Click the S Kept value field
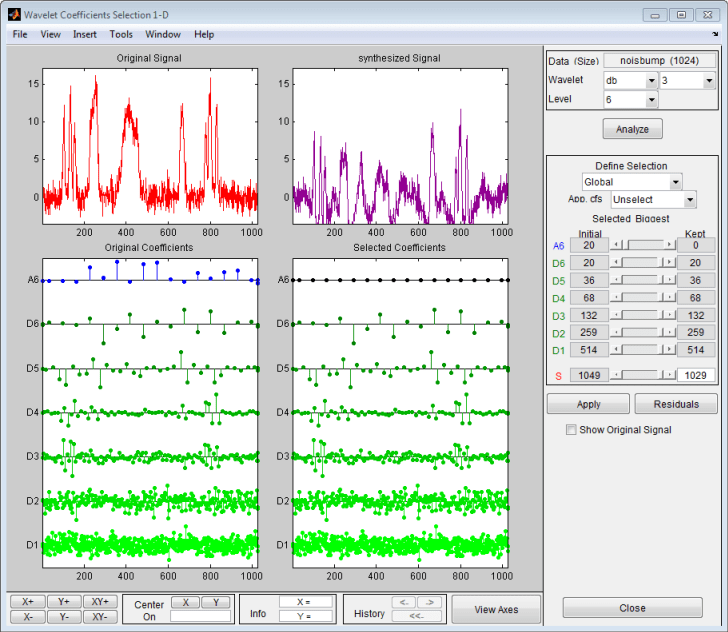Viewport: 728px width, 632px height. 696,375
